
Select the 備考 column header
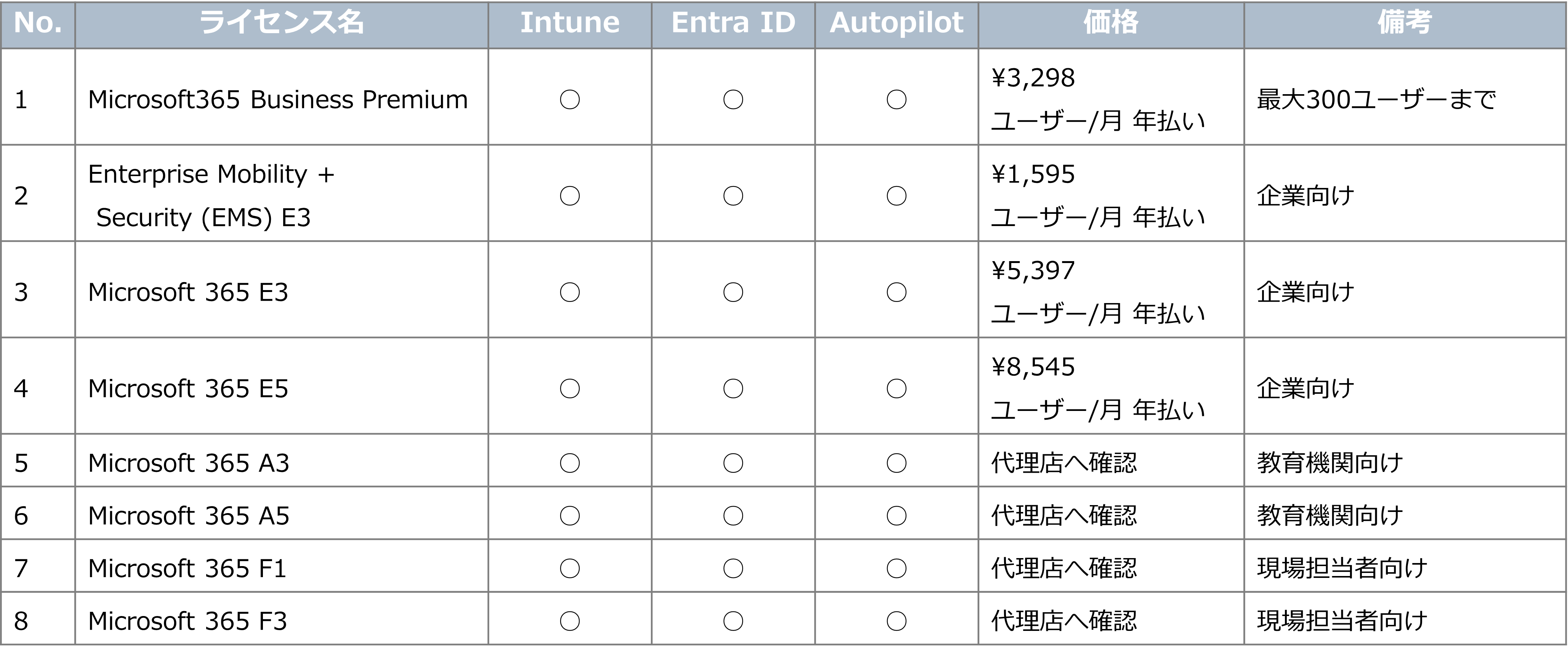pyautogui.click(x=1405, y=23)
